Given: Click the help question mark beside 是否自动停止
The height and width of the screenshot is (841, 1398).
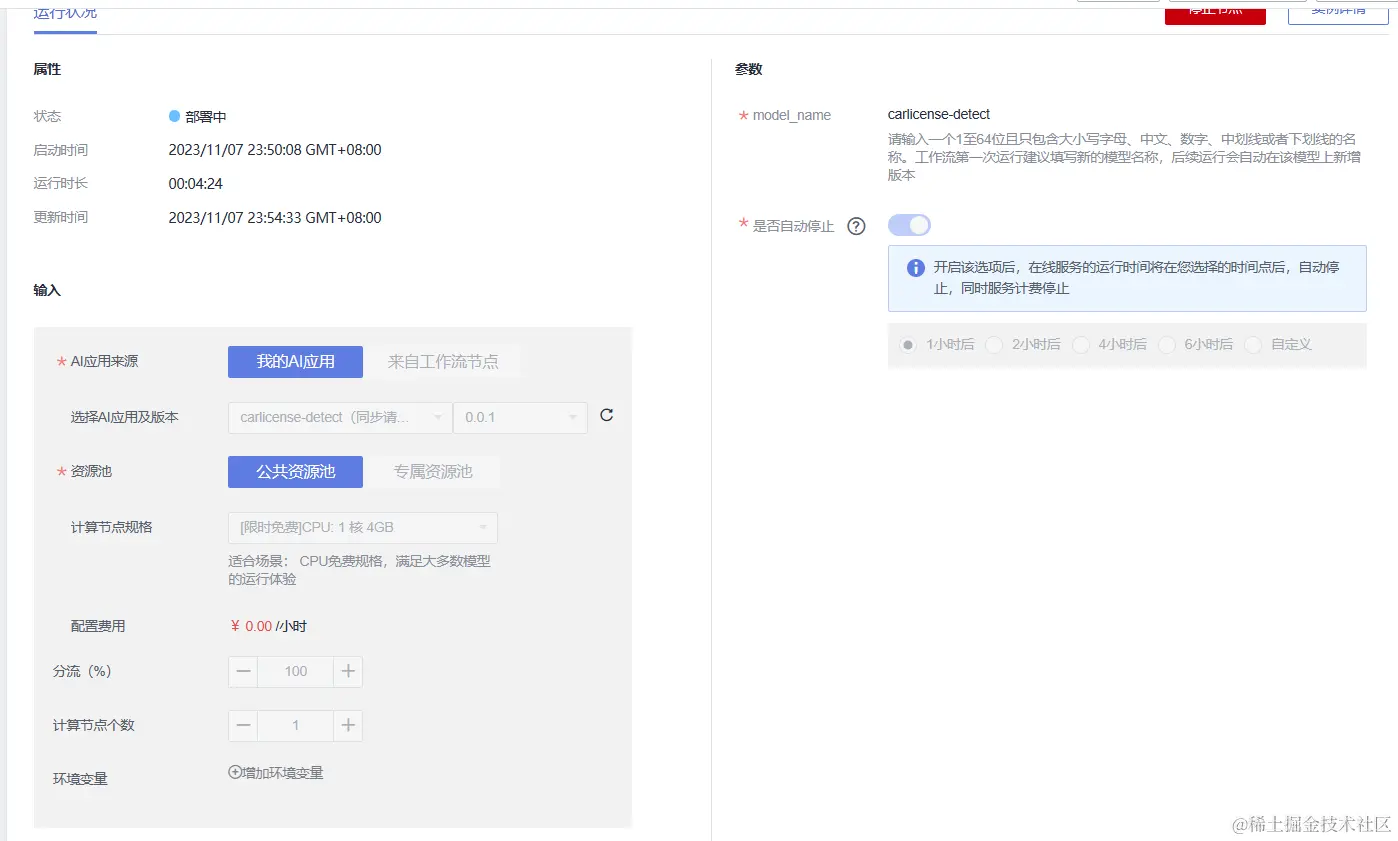Looking at the screenshot, I should coord(856,226).
